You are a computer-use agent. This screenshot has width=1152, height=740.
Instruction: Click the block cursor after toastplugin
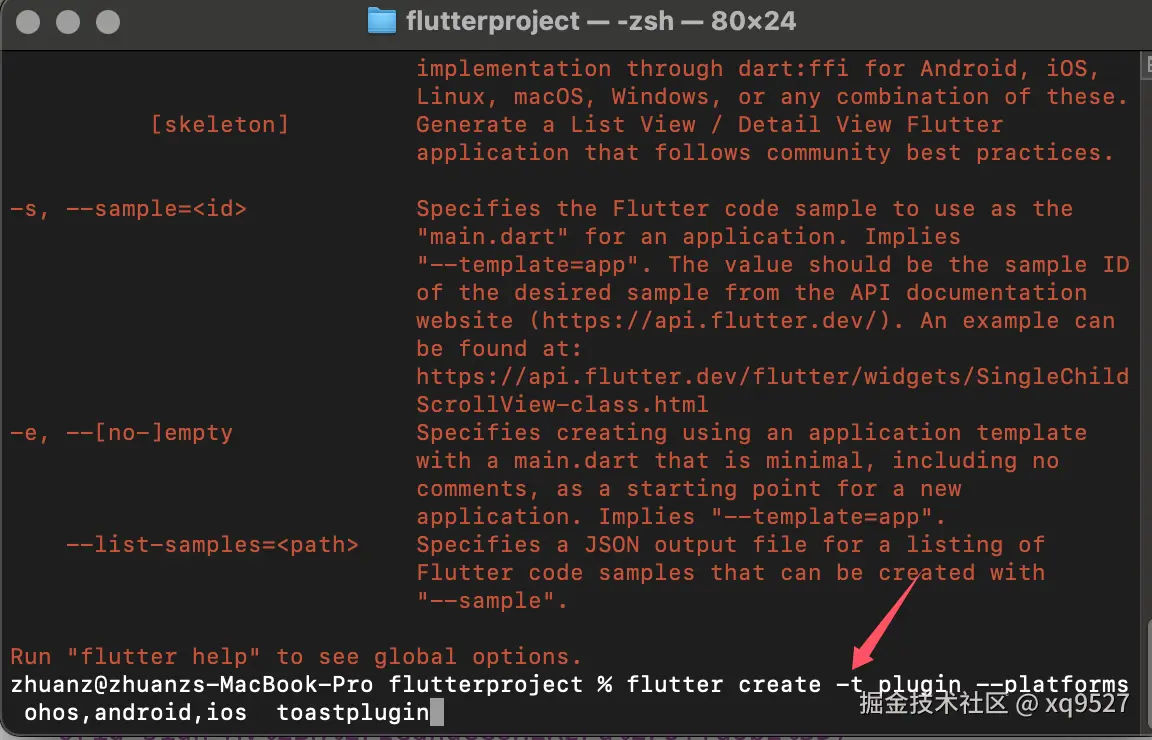[x=436, y=713]
